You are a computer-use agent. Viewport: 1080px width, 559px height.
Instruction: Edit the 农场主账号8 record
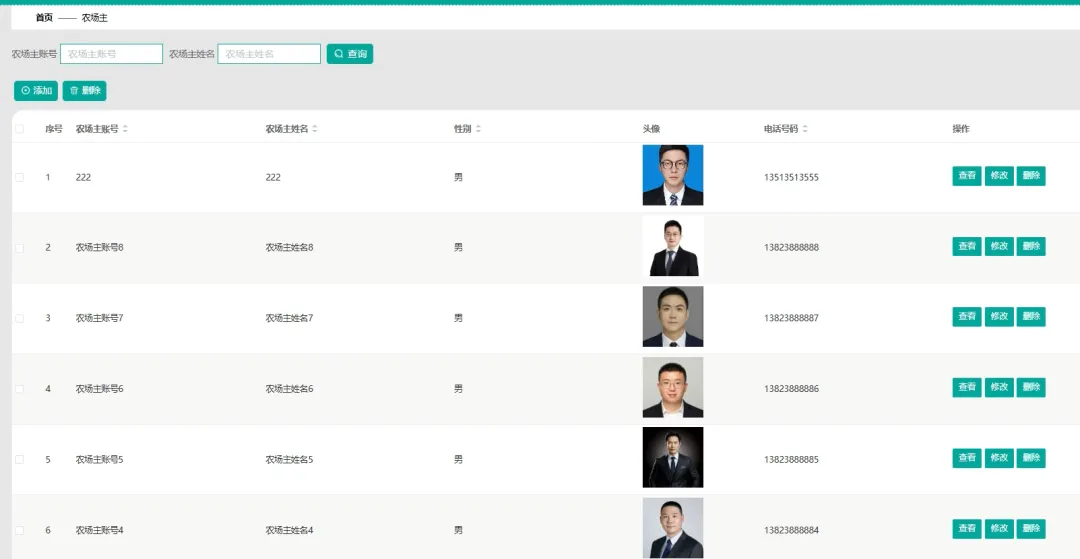[999, 246]
